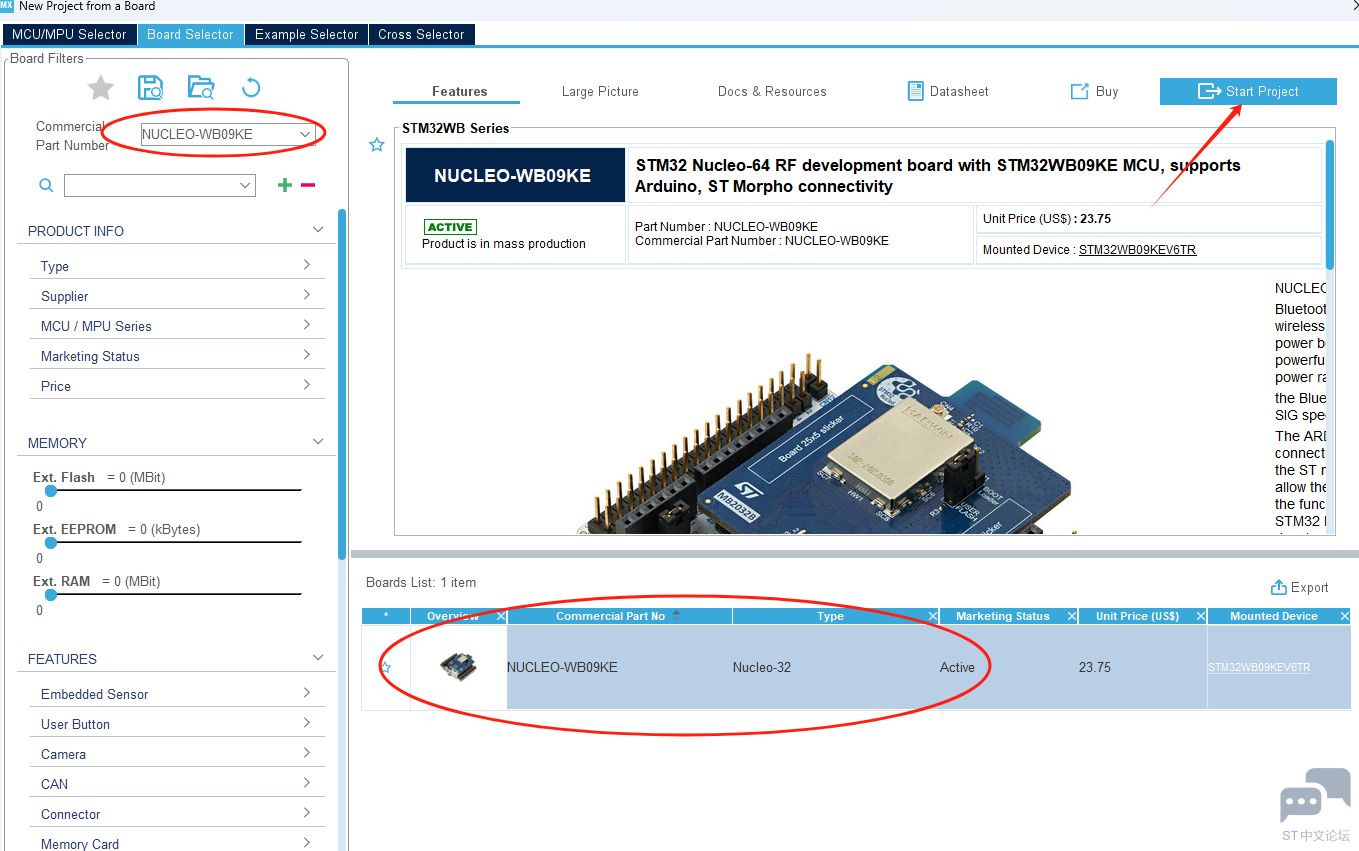Close the Mounted Device column
Viewport: 1359px width, 851px height.
click(x=1345, y=616)
